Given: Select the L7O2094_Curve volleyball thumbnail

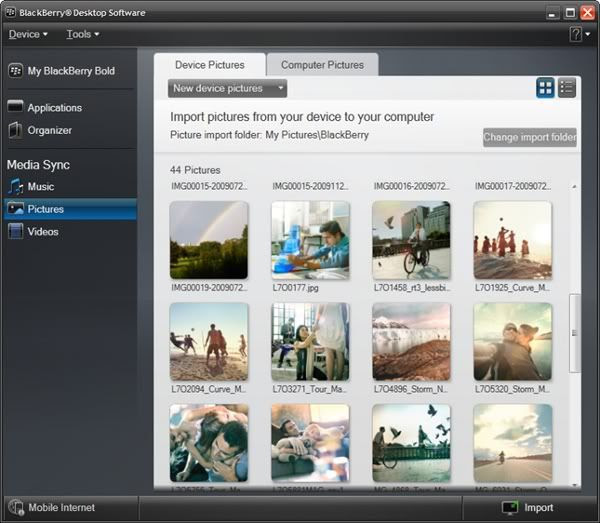Looking at the screenshot, I should pos(209,341).
